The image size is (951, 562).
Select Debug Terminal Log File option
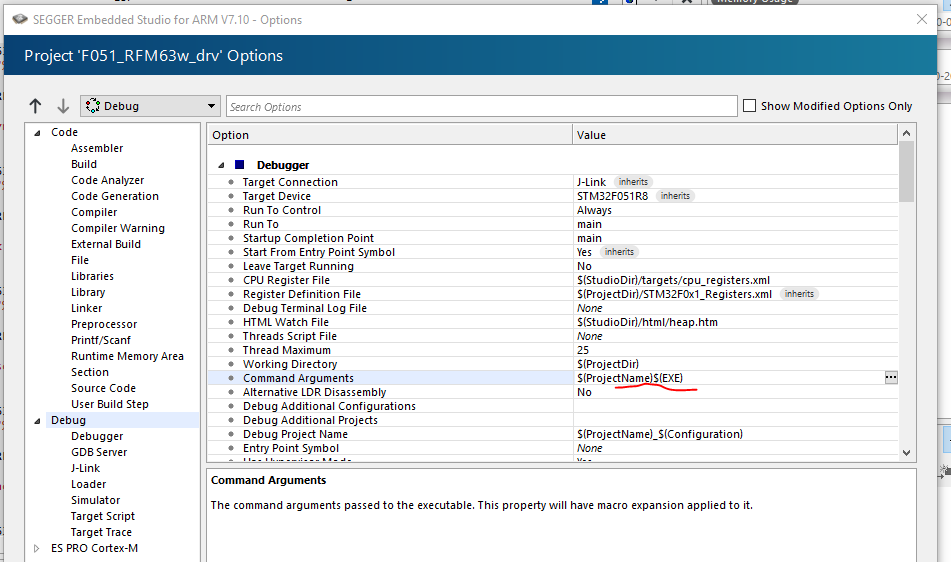[304, 308]
